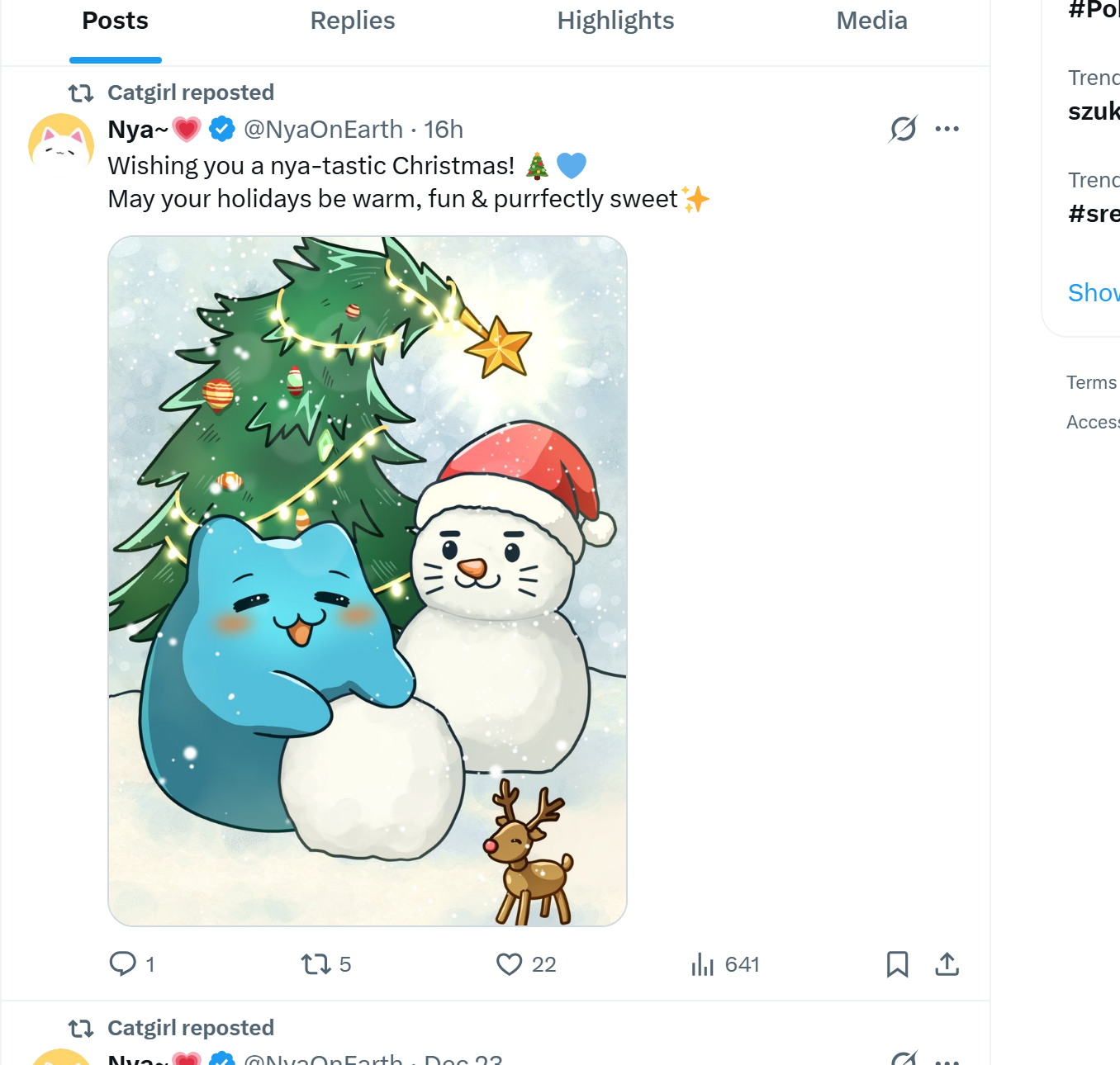Open the Grok actions icon on the top post

903,129
